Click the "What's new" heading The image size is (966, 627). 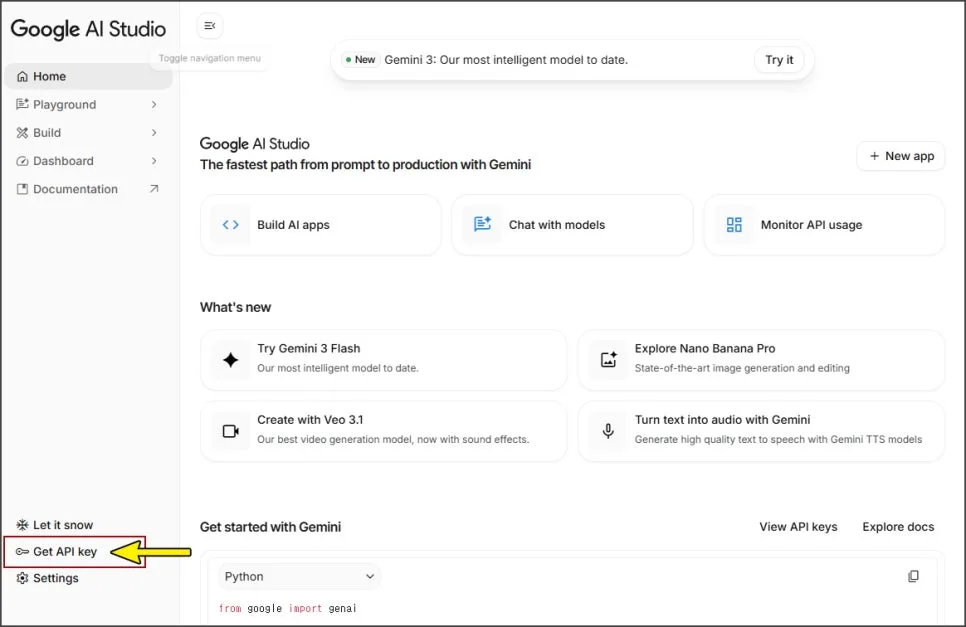pos(235,307)
